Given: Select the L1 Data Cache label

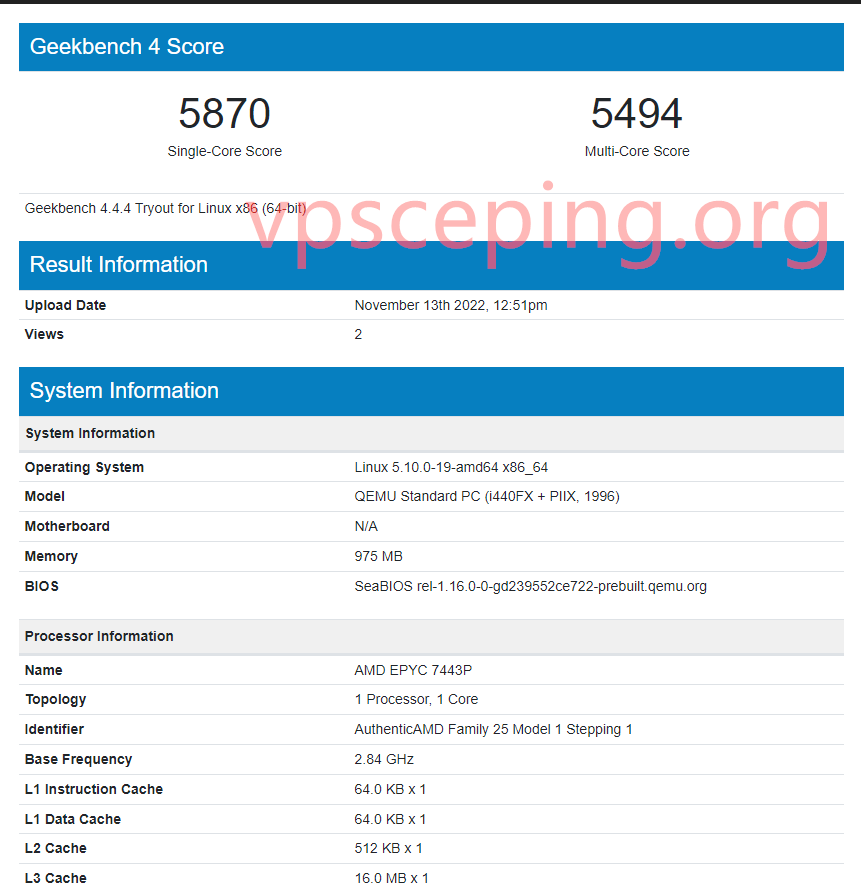Looking at the screenshot, I should click(x=73, y=820).
